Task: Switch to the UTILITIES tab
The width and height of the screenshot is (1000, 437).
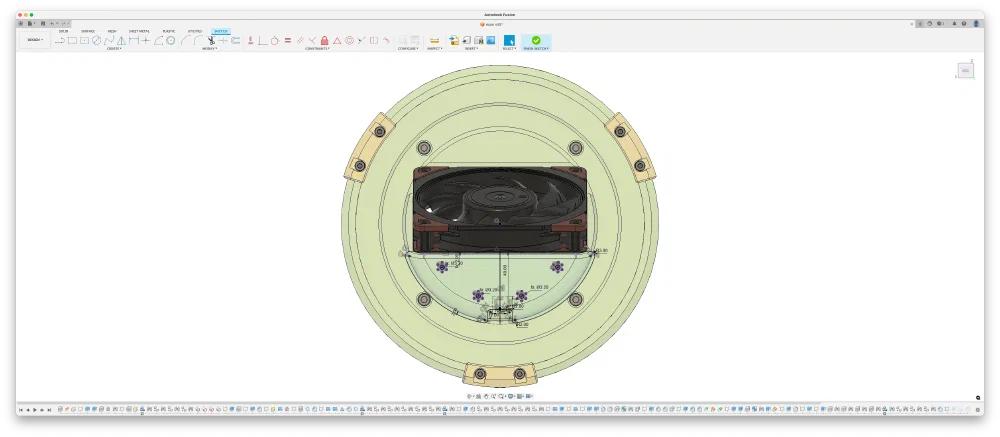Action: [195, 31]
